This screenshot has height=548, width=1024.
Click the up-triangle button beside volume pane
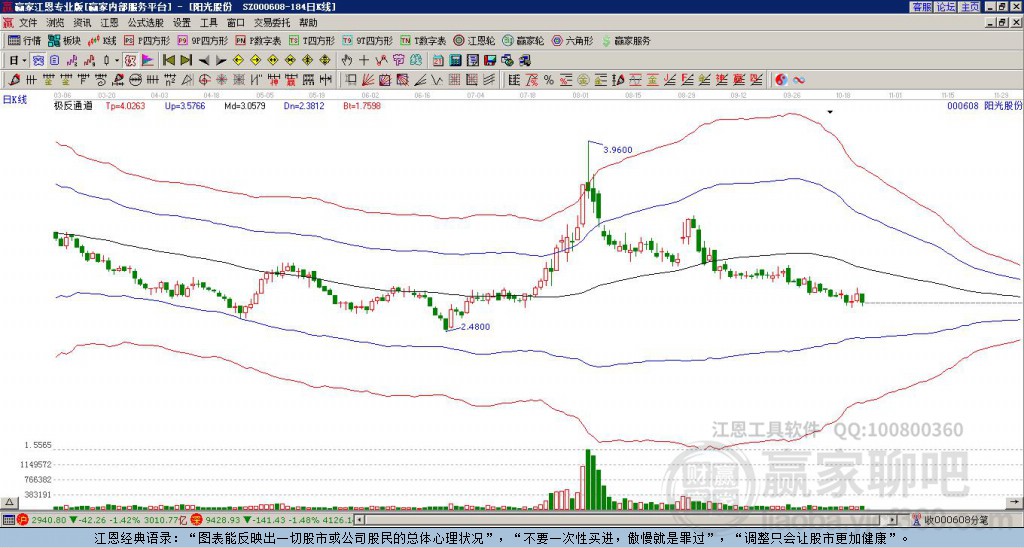(9, 502)
